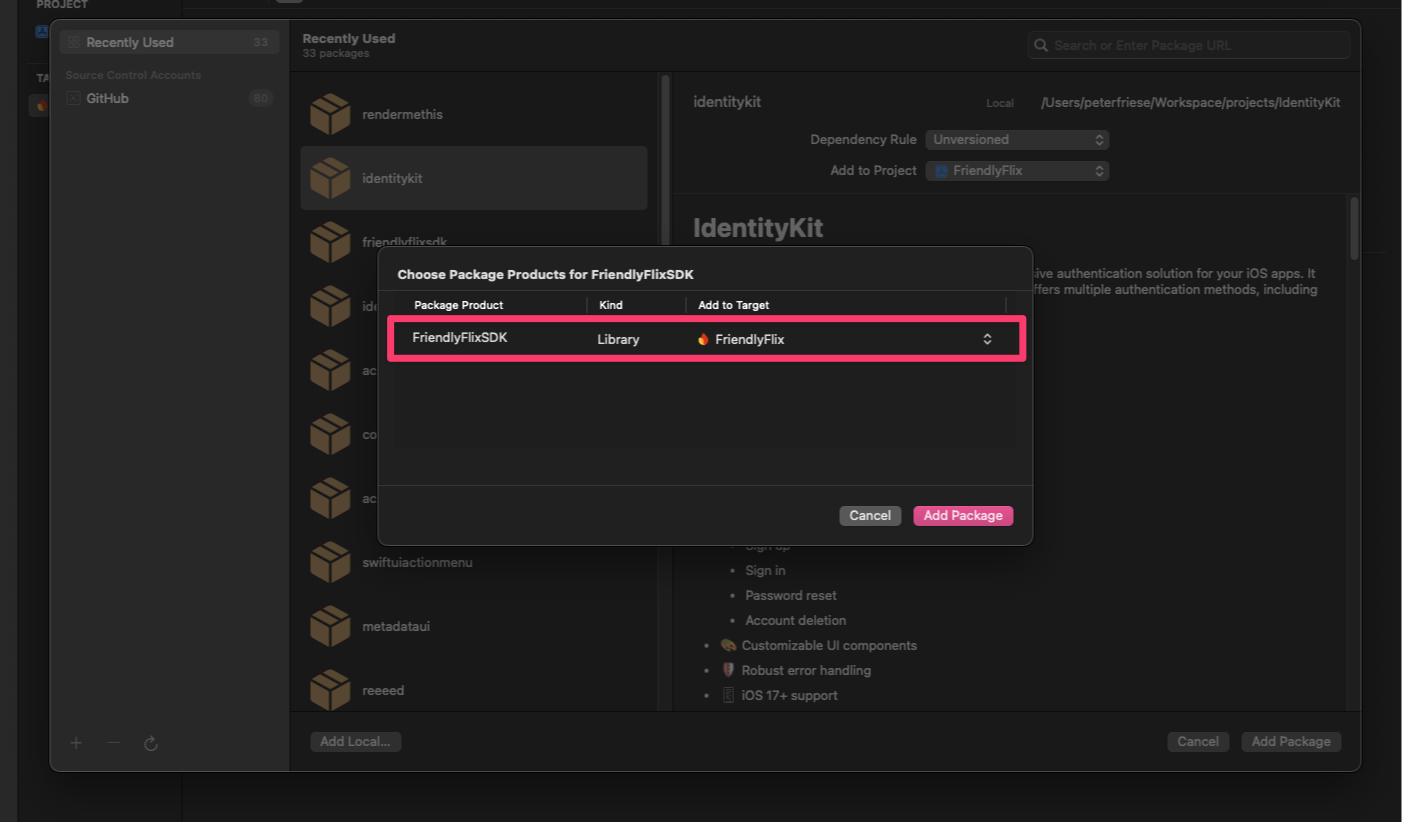Select GitHub source control account

(108, 98)
